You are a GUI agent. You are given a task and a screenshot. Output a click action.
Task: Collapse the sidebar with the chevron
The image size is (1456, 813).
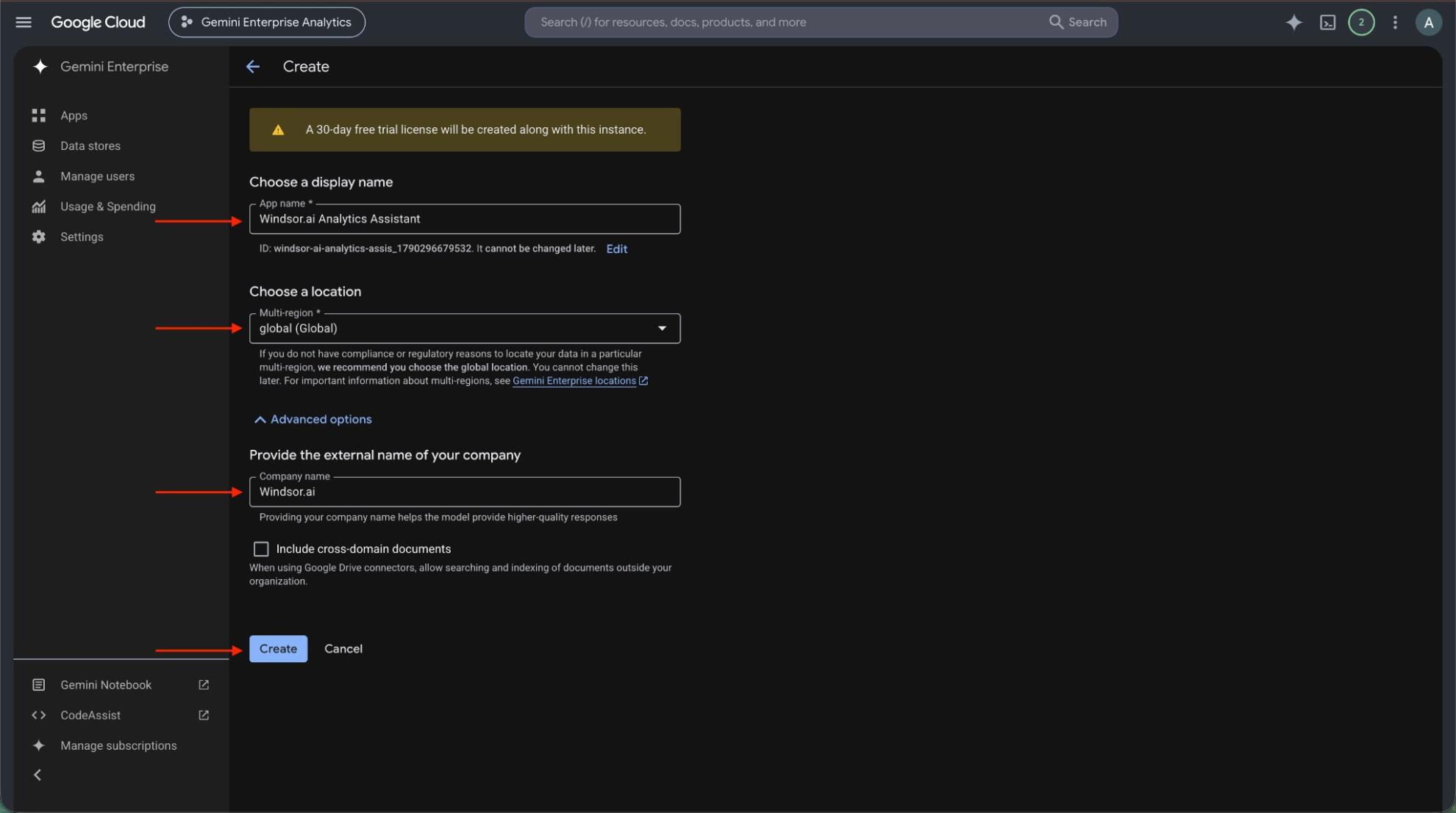click(38, 775)
